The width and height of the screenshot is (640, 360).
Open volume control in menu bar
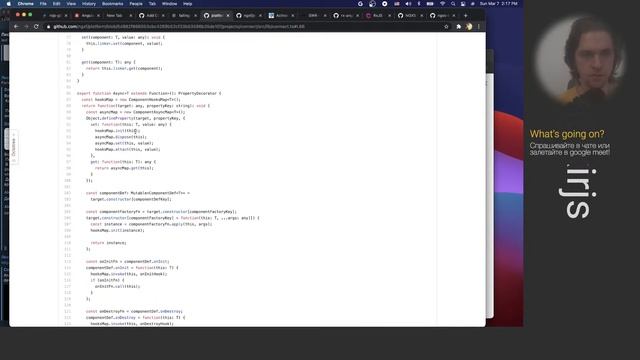click(408, 4)
